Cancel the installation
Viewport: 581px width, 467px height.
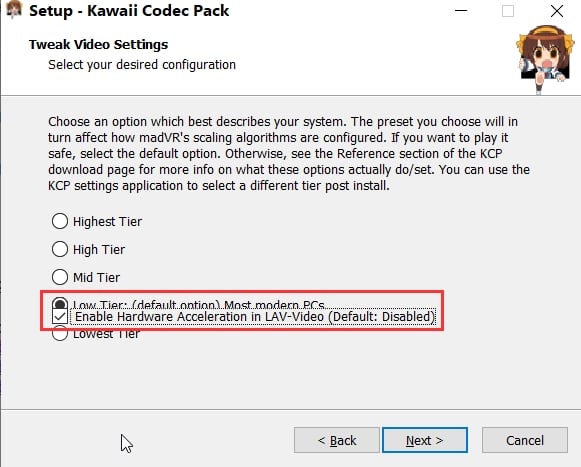click(x=525, y=440)
